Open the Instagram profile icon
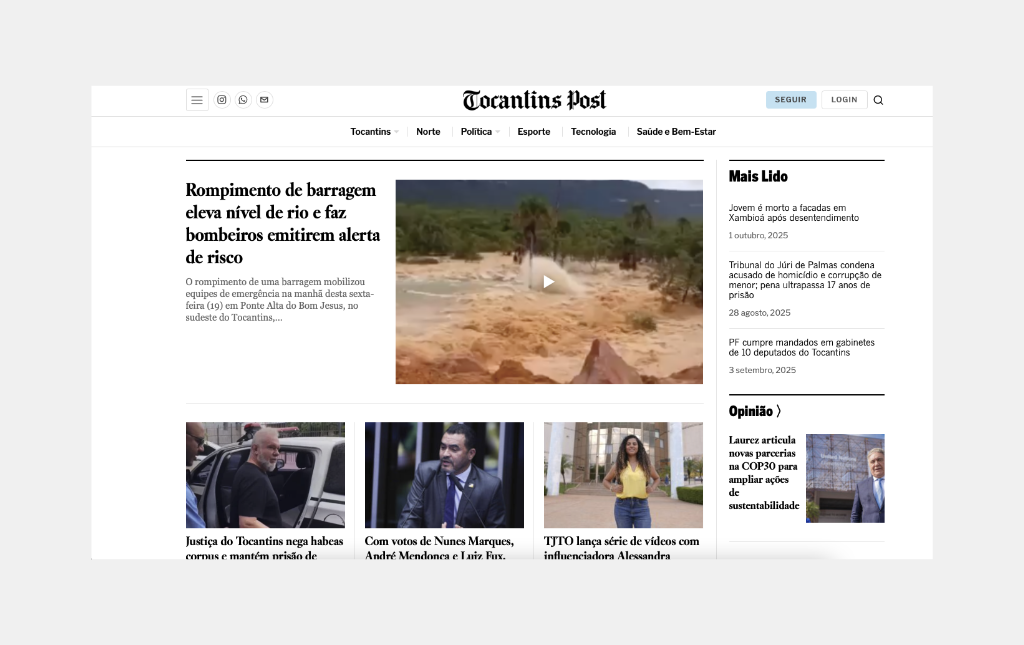This screenshot has height=645, width=1024. point(222,100)
